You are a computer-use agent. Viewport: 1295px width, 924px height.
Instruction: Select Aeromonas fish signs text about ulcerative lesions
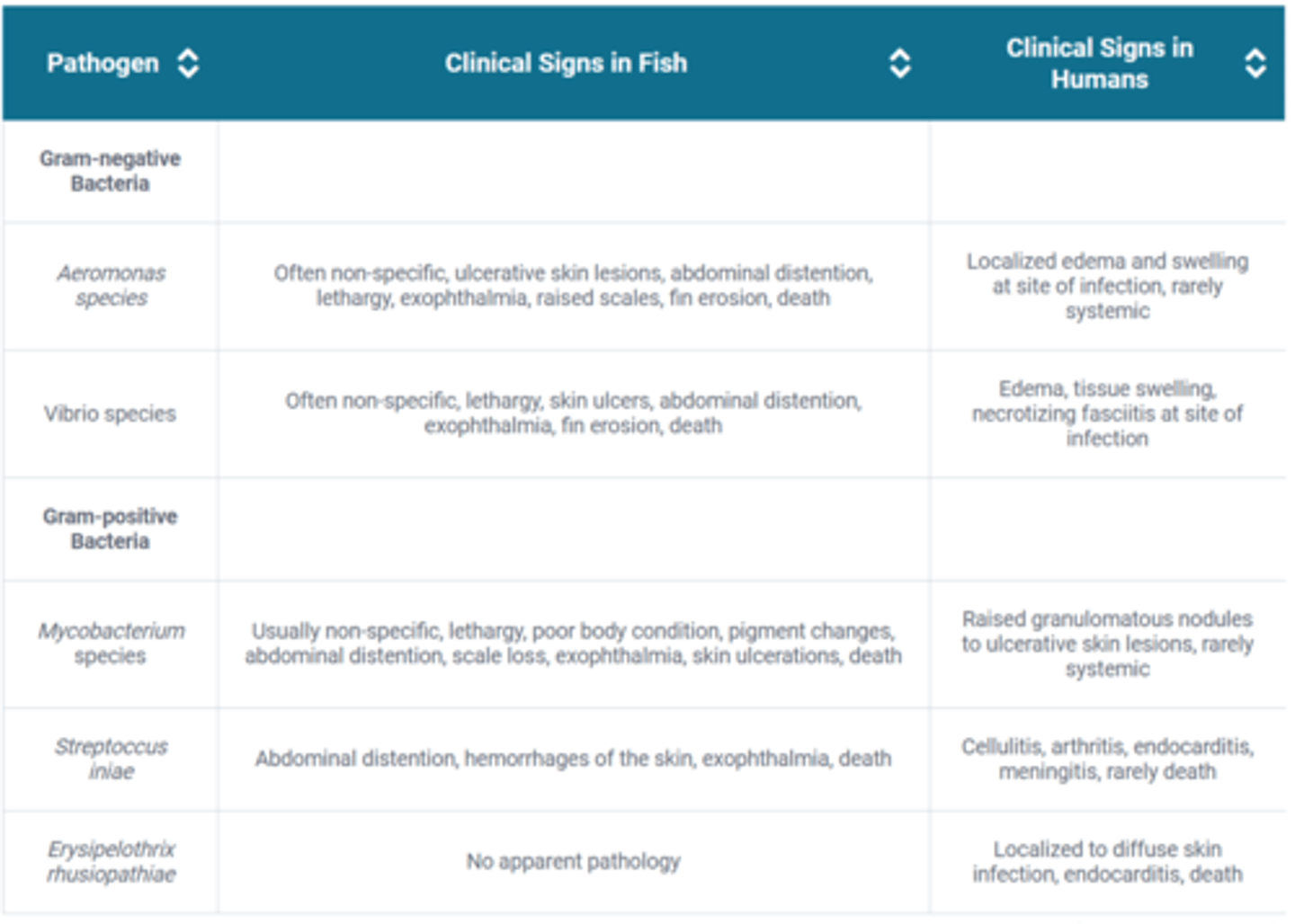coord(573,285)
